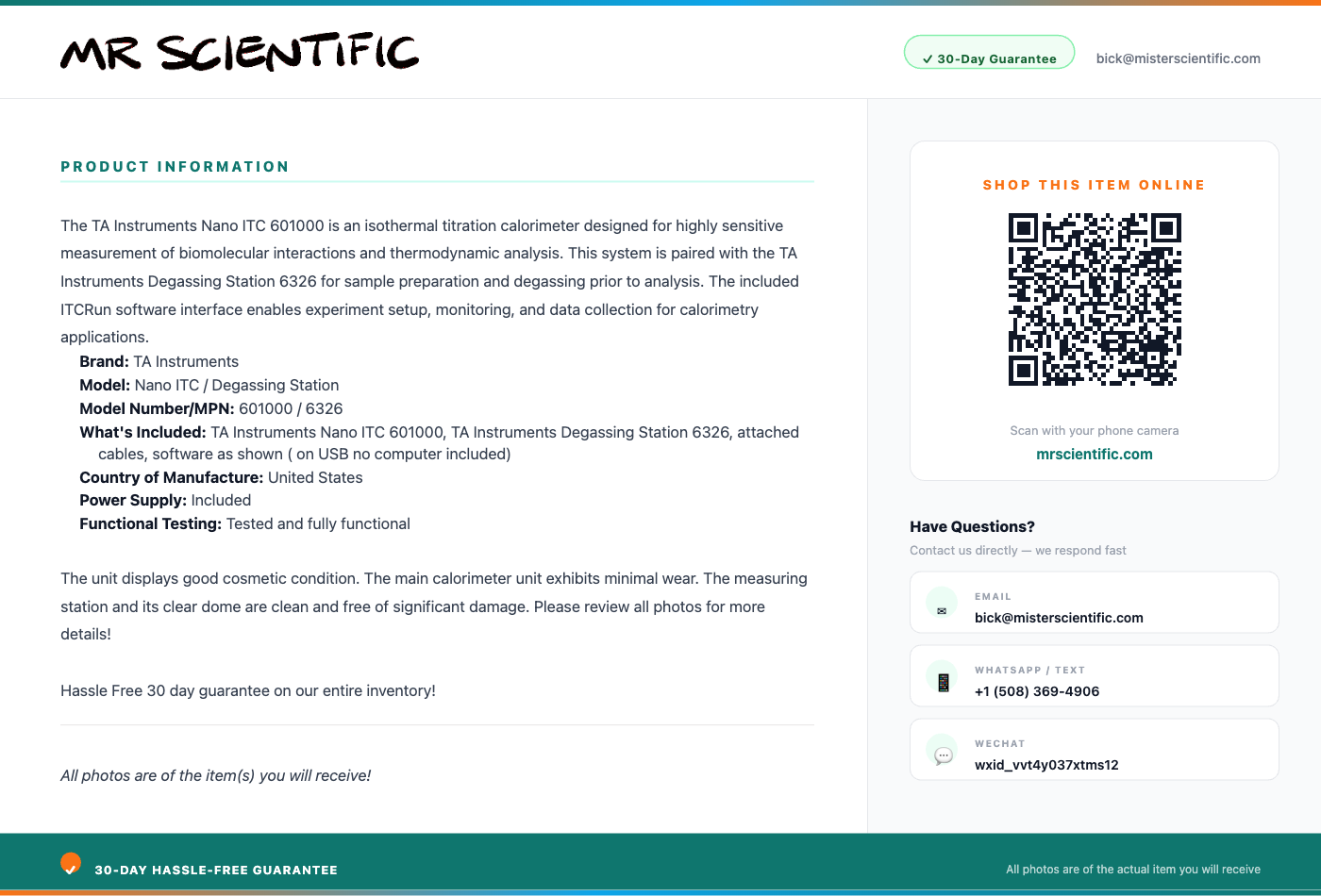Click the WeChat ID wxid_vvt4y037xtms12
This screenshot has width=1321, height=896.
point(1046,765)
